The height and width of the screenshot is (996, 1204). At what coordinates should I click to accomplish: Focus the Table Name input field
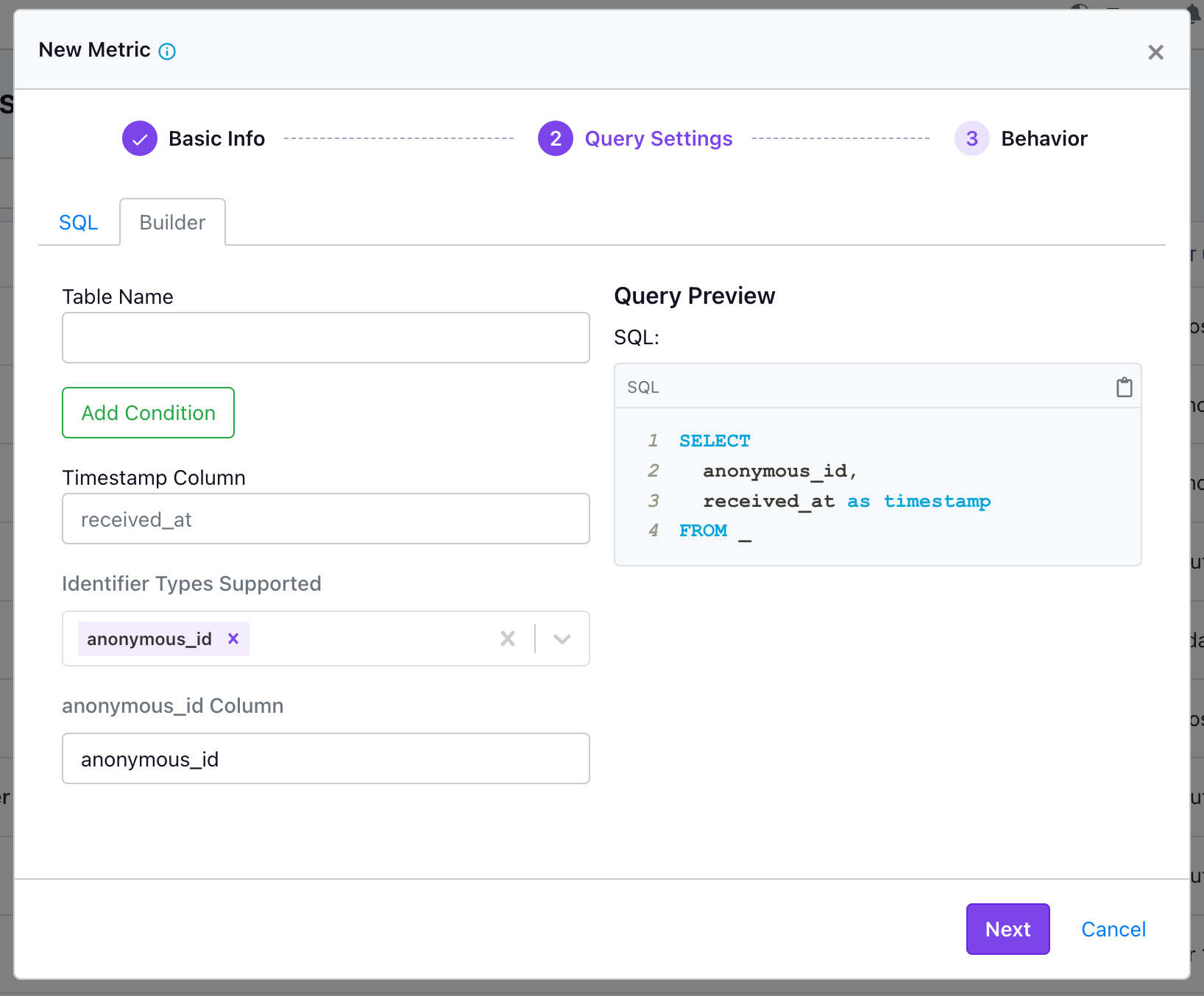point(325,338)
